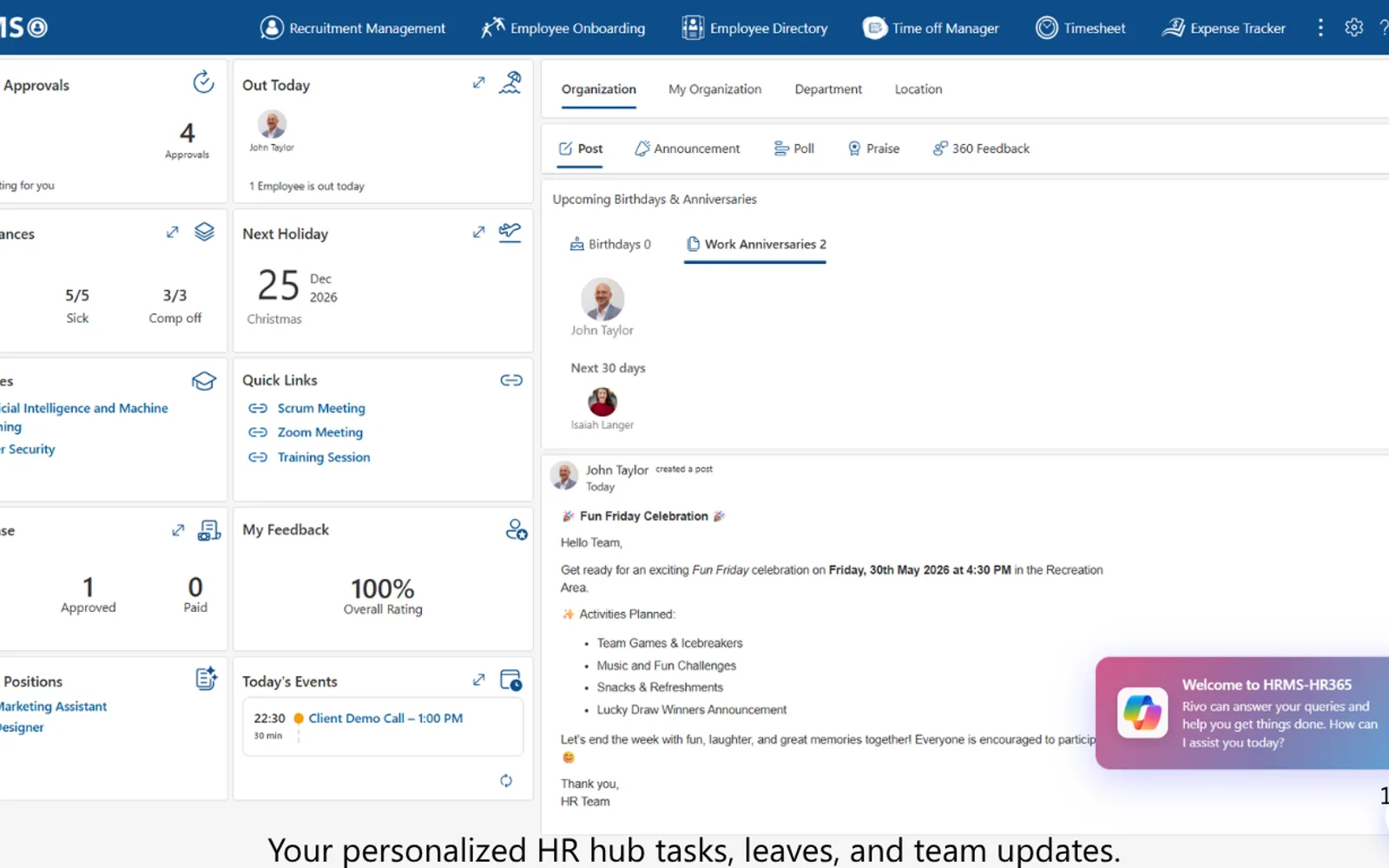1389x868 pixels.
Task: Click the expense receipt icon
Action: pyautogui.click(x=209, y=530)
